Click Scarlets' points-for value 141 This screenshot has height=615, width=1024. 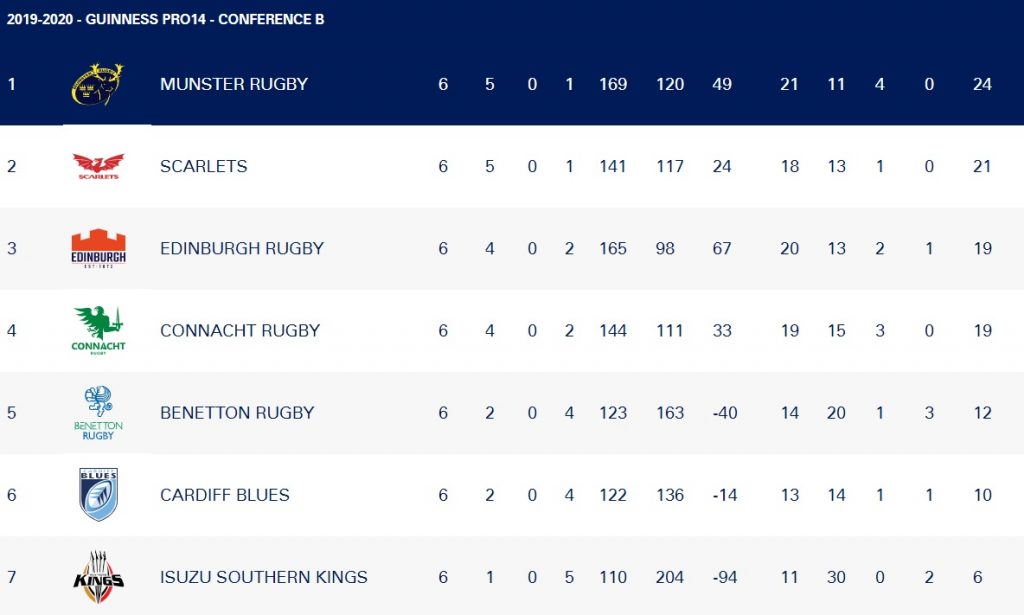[612, 166]
